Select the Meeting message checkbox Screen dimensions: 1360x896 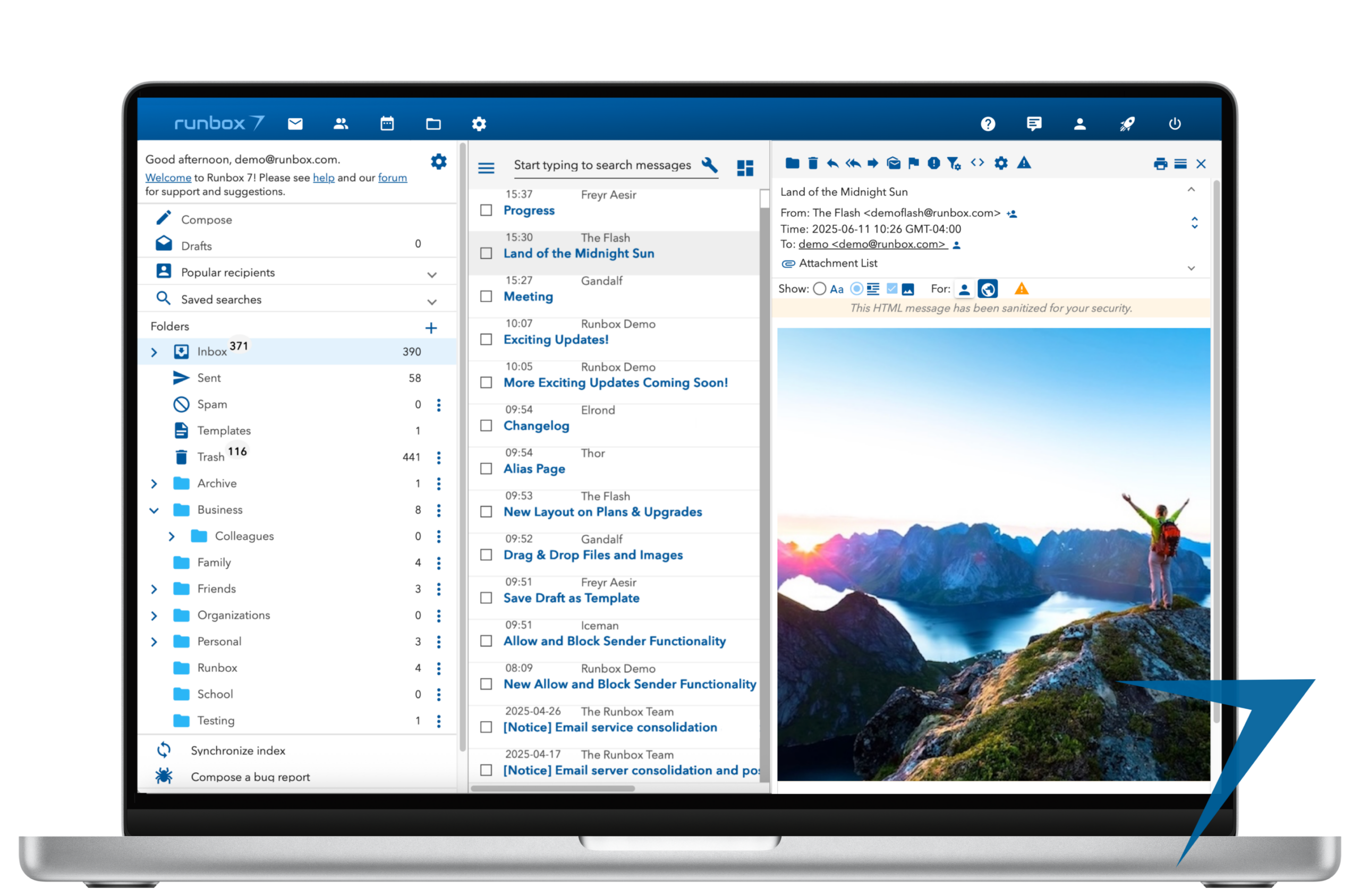486,296
